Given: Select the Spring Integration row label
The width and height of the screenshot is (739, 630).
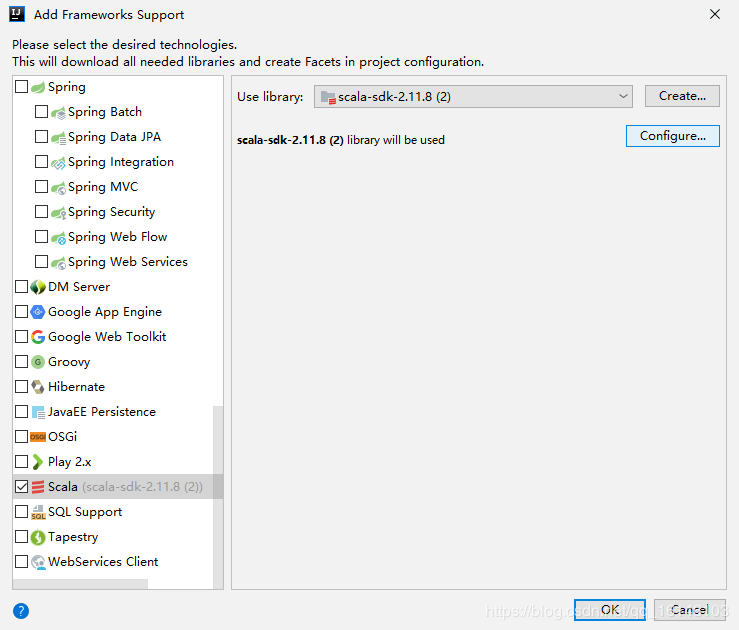Looking at the screenshot, I should pos(121,162).
